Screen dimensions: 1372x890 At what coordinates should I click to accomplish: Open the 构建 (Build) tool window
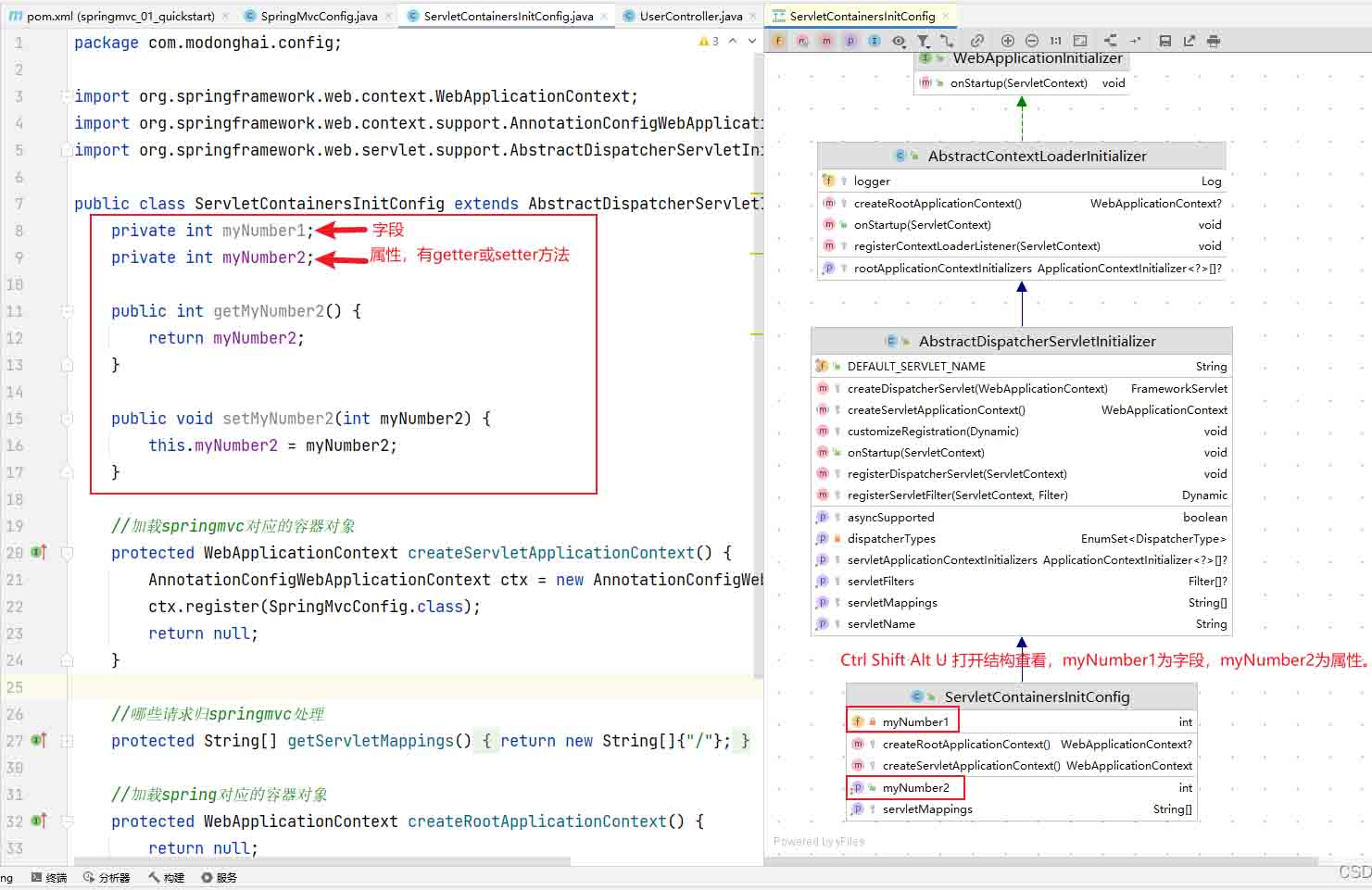coord(166,877)
